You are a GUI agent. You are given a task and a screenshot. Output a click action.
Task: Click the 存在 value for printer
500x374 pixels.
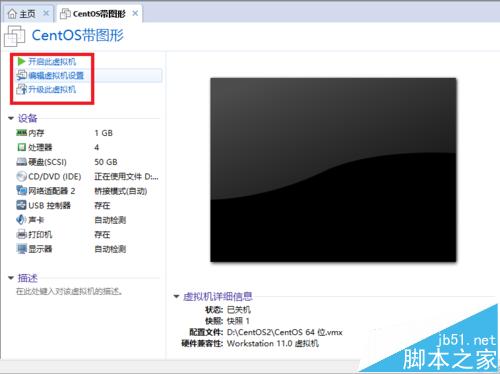coord(102,234)
